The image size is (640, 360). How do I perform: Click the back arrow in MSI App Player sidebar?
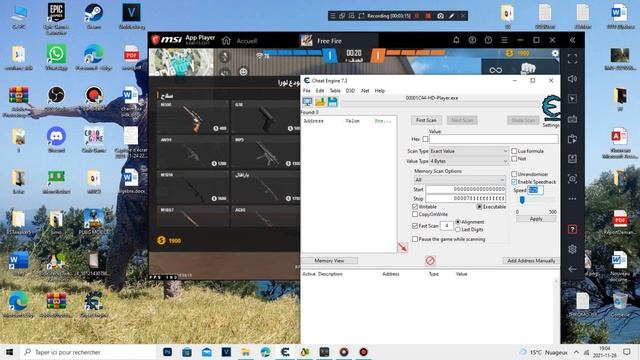pyautogui.click(x=572, y=269)
